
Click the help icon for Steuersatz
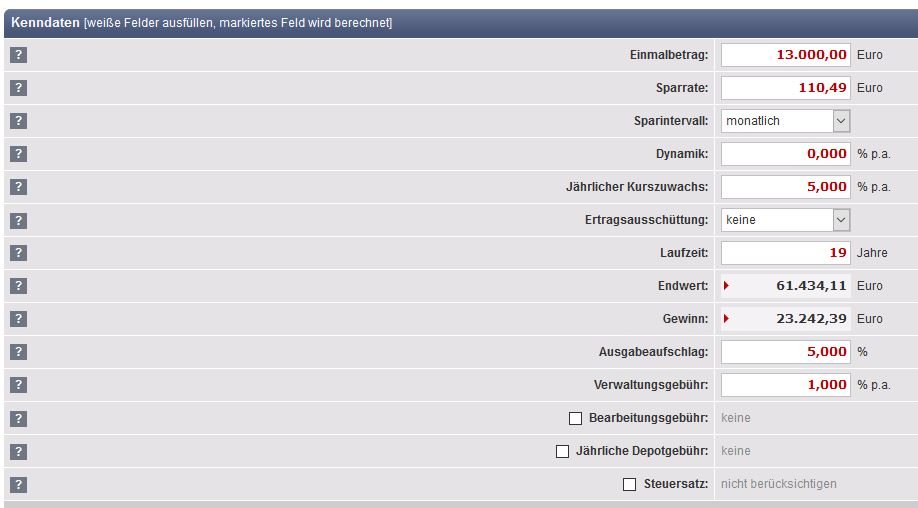pyautogui.click(x=18, y=484)
